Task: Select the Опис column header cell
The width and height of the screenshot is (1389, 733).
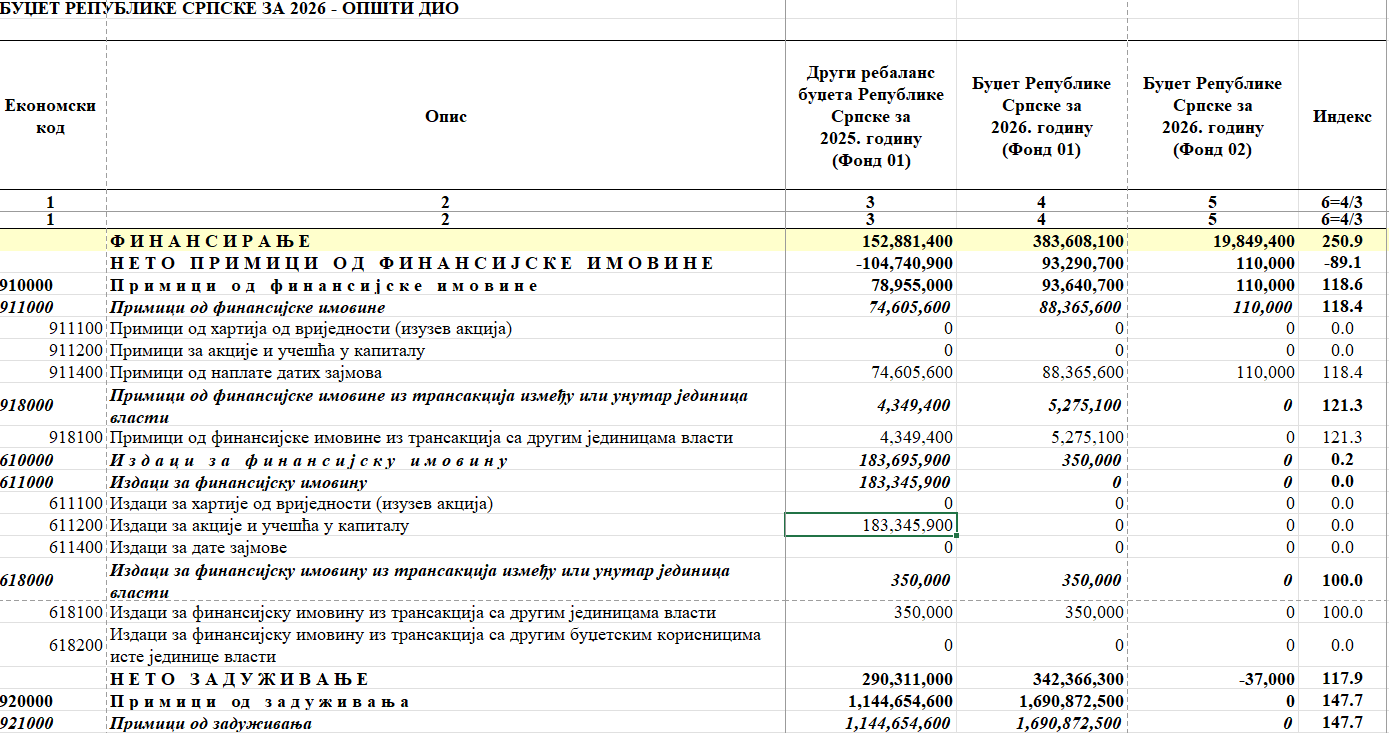Action: pos(445,116)
